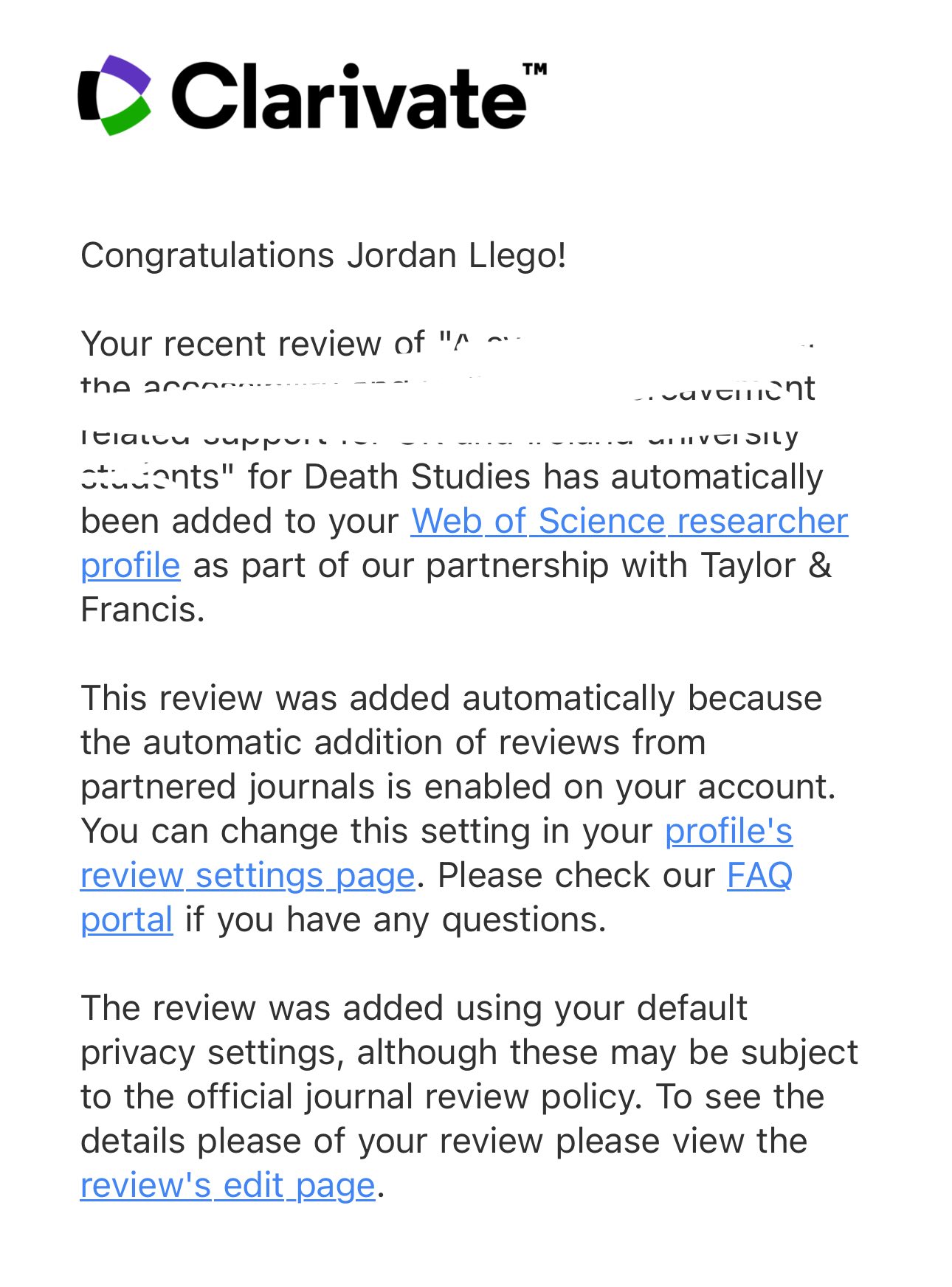Go to the review settings page link

tap(247, 876)
